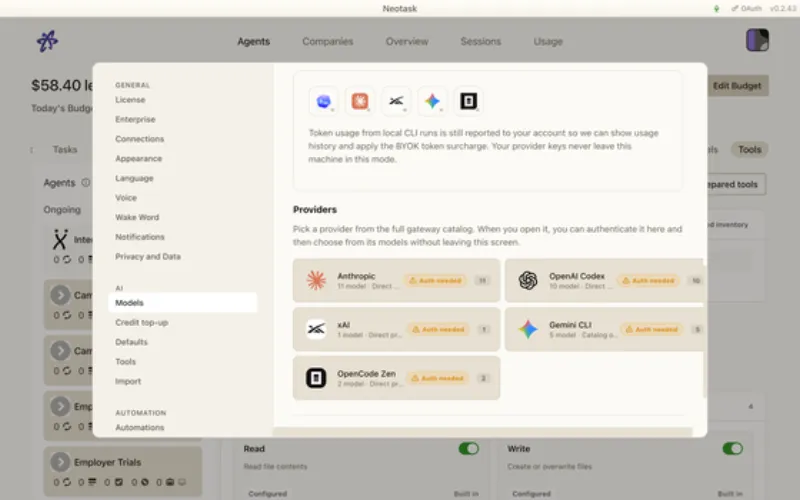Image resolution: width=800 pixels, height=500 pixels.
Task: Click the xAI logo in the providers list
Action: (316, 329)
